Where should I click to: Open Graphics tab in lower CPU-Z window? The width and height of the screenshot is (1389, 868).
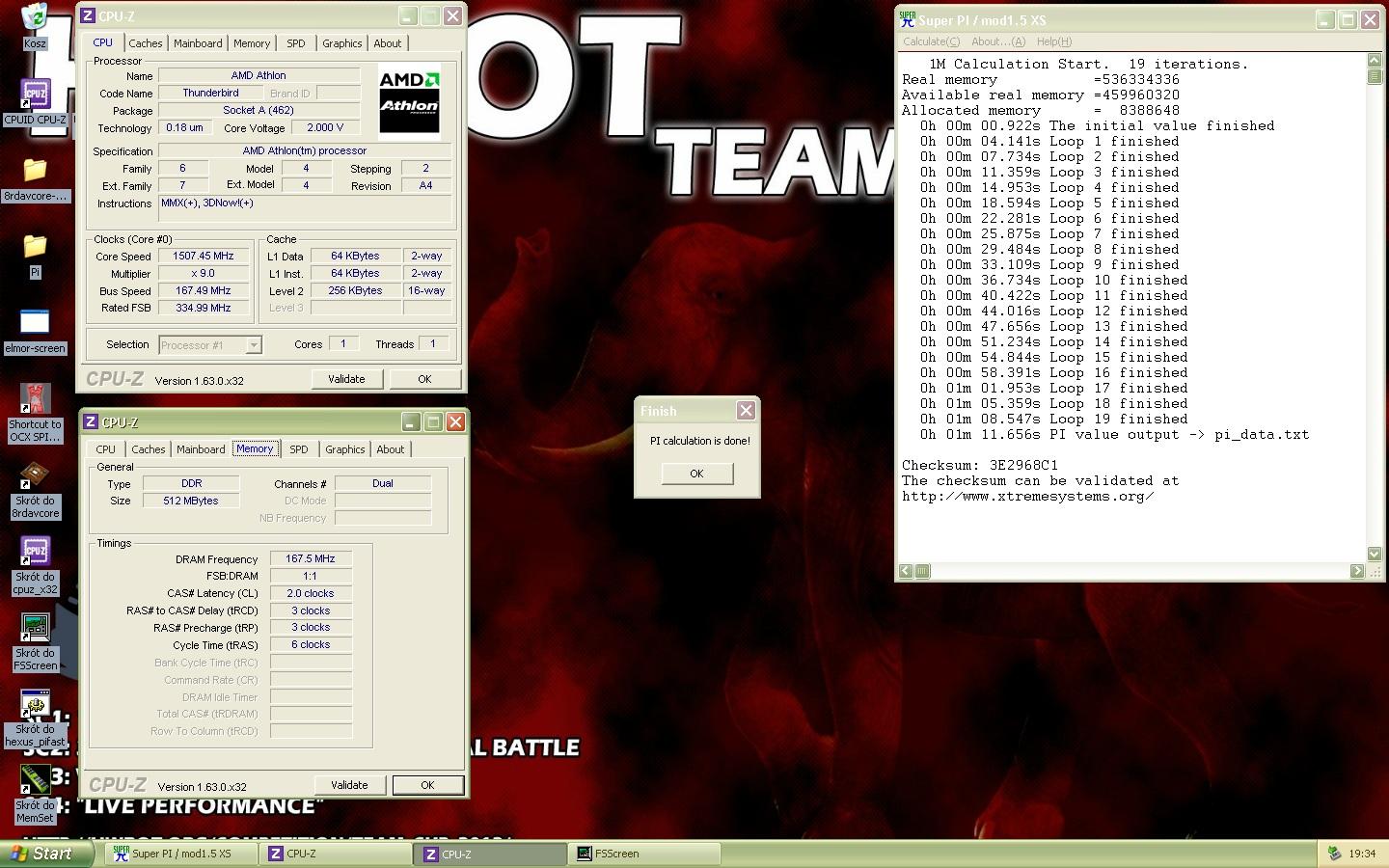point(345,449)
